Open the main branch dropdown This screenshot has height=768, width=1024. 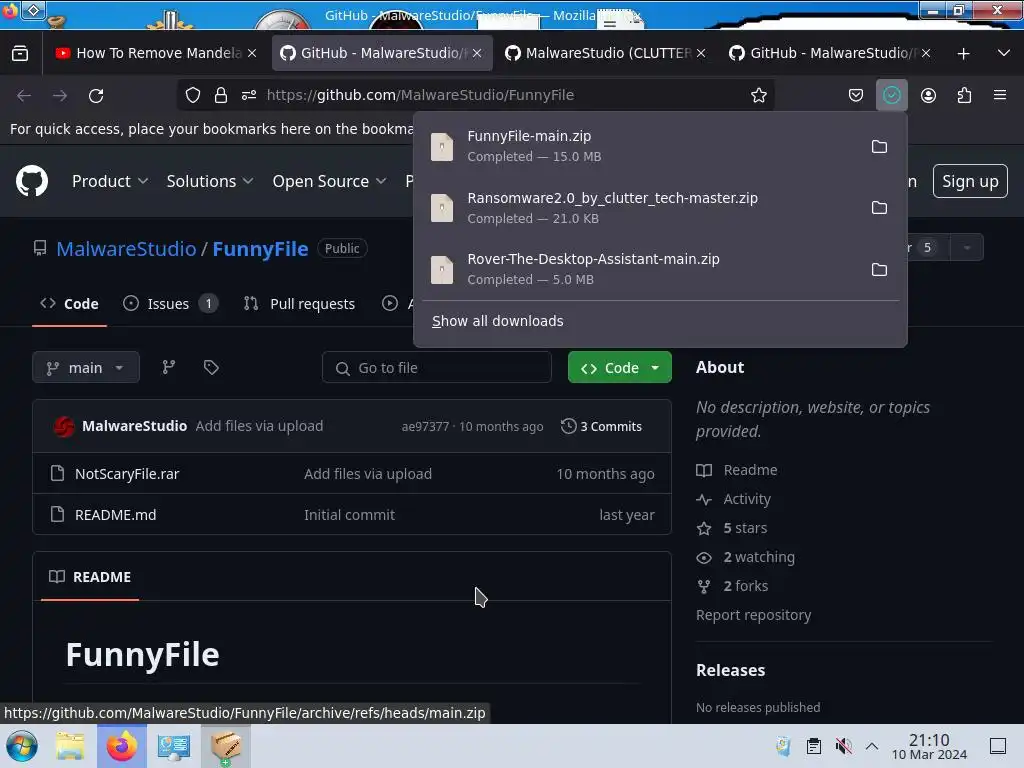pos(86,368)
